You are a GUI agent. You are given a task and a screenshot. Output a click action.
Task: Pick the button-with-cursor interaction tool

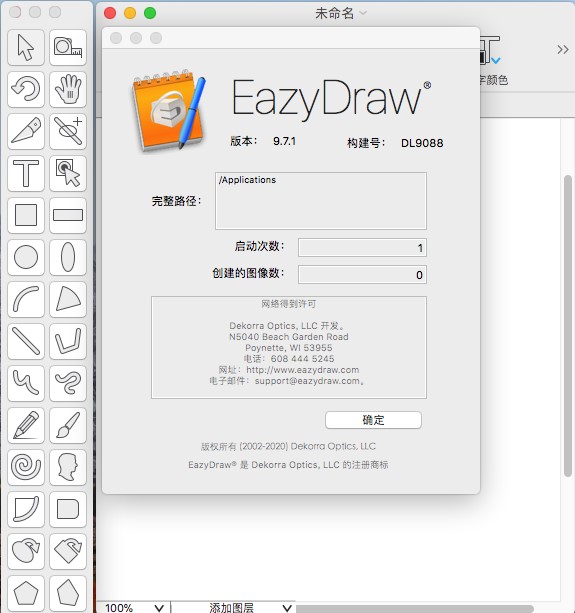point(68,174)
